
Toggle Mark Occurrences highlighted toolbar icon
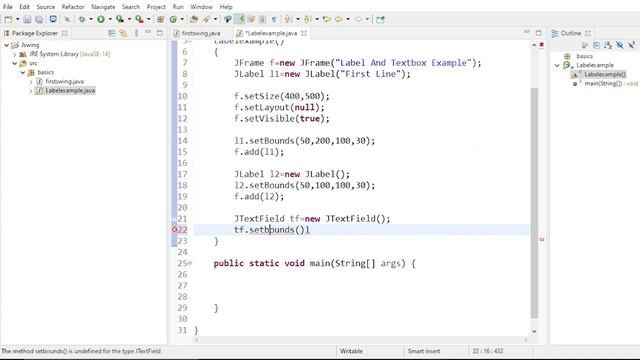[241, 19]
